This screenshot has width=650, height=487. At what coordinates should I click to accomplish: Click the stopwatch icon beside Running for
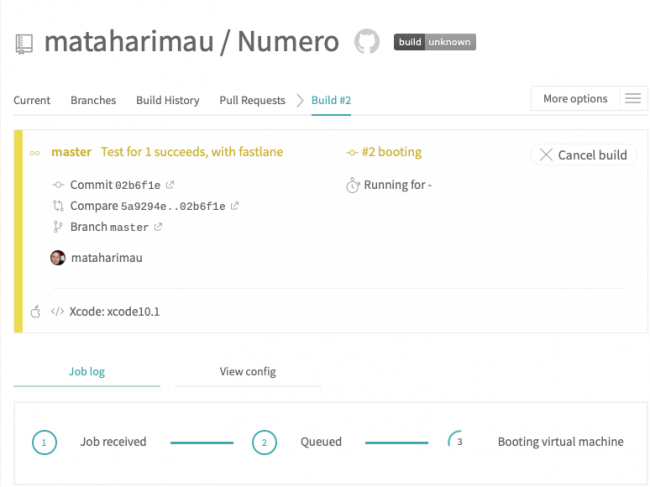pos(353,185)
